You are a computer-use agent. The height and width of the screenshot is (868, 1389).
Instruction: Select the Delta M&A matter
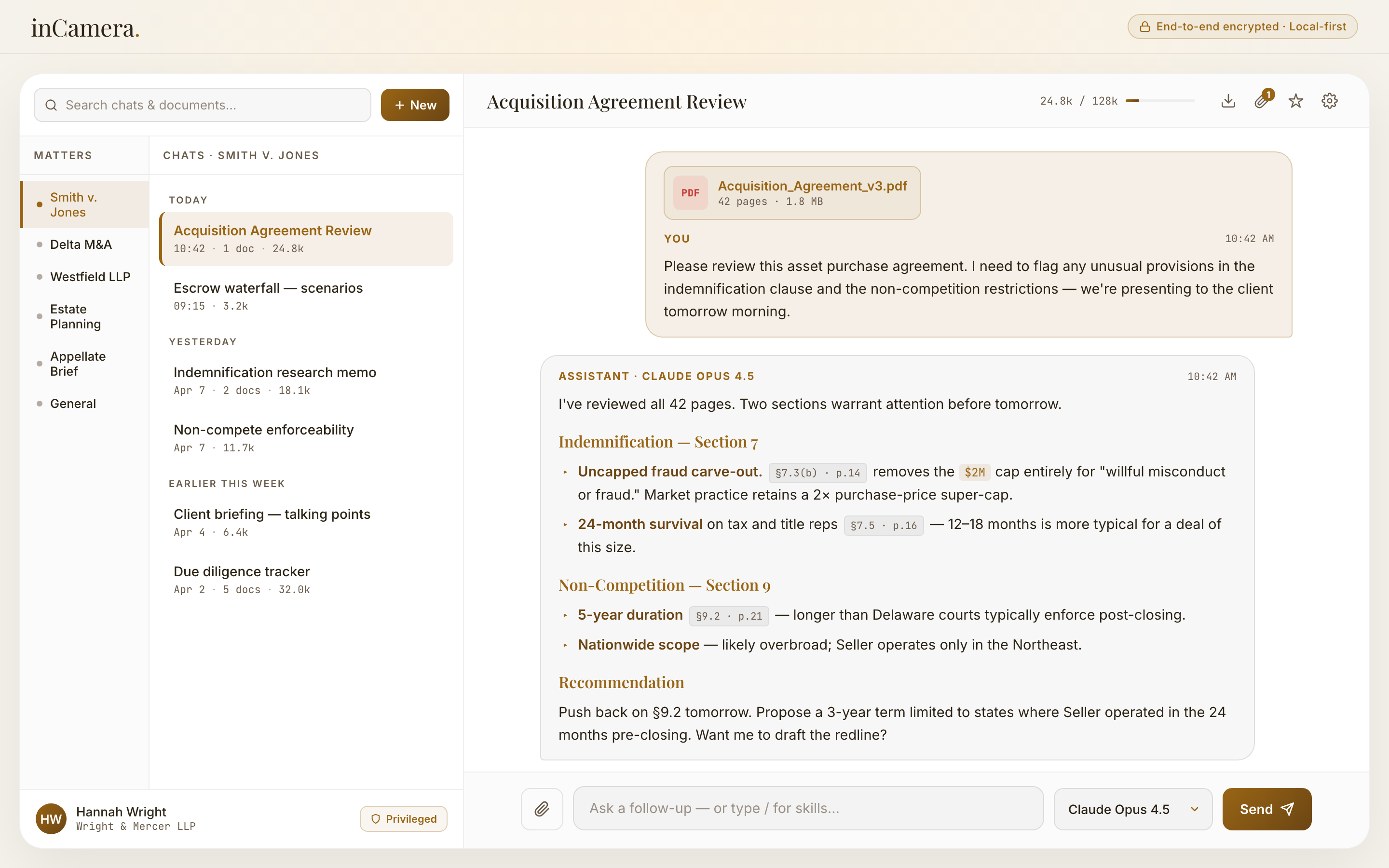point(81,244)
